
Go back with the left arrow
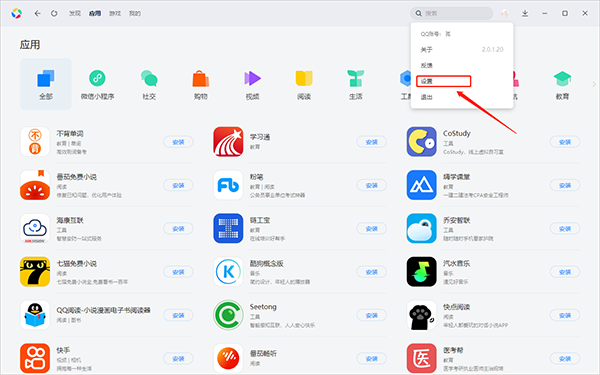click(x=38, y=13)
